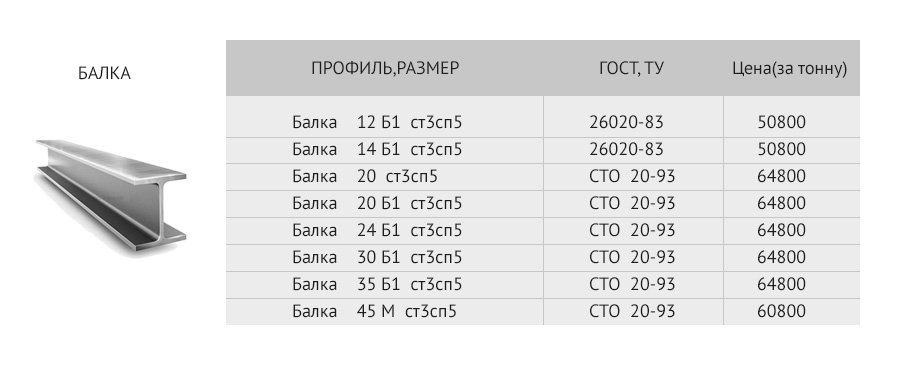This screenshot has width=900, height=368.
Task: Click the Цена(за тонну) column header
Action: 790,69
